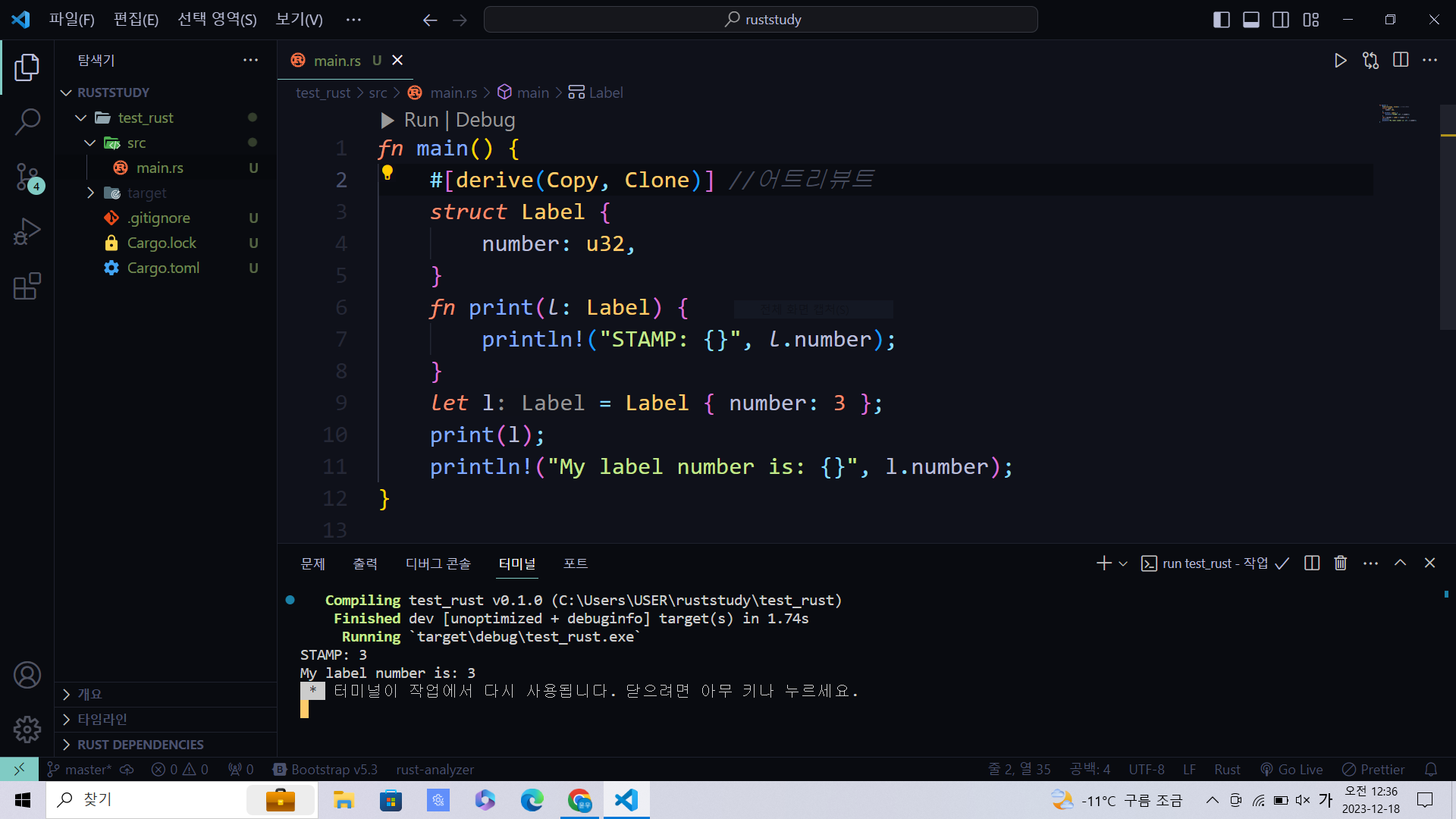The width and height of the screenshot is (1456, 819).
Task: Open the Extensions view
Action: click(x=27, y=287)
